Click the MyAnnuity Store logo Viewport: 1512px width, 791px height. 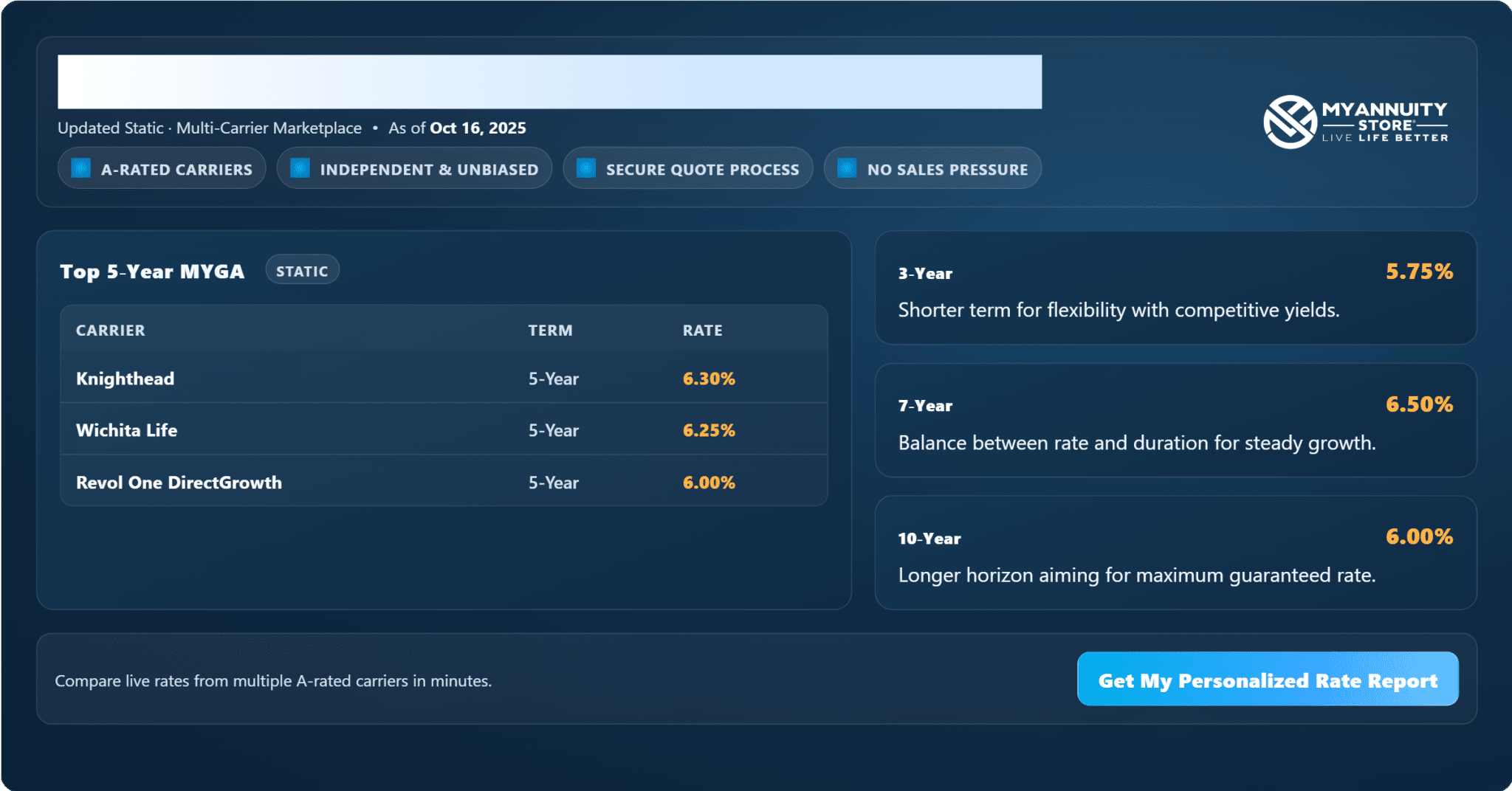point(1355,122)
